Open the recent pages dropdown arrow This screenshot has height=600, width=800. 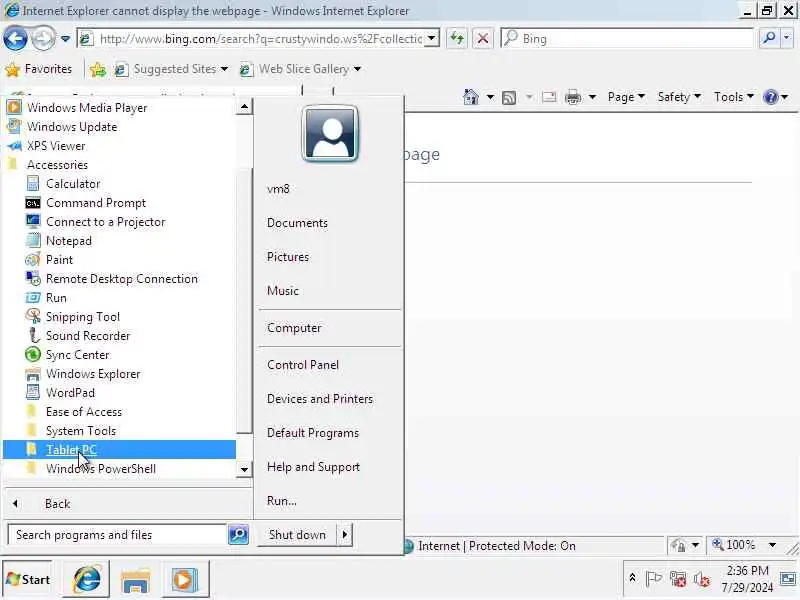65,39
